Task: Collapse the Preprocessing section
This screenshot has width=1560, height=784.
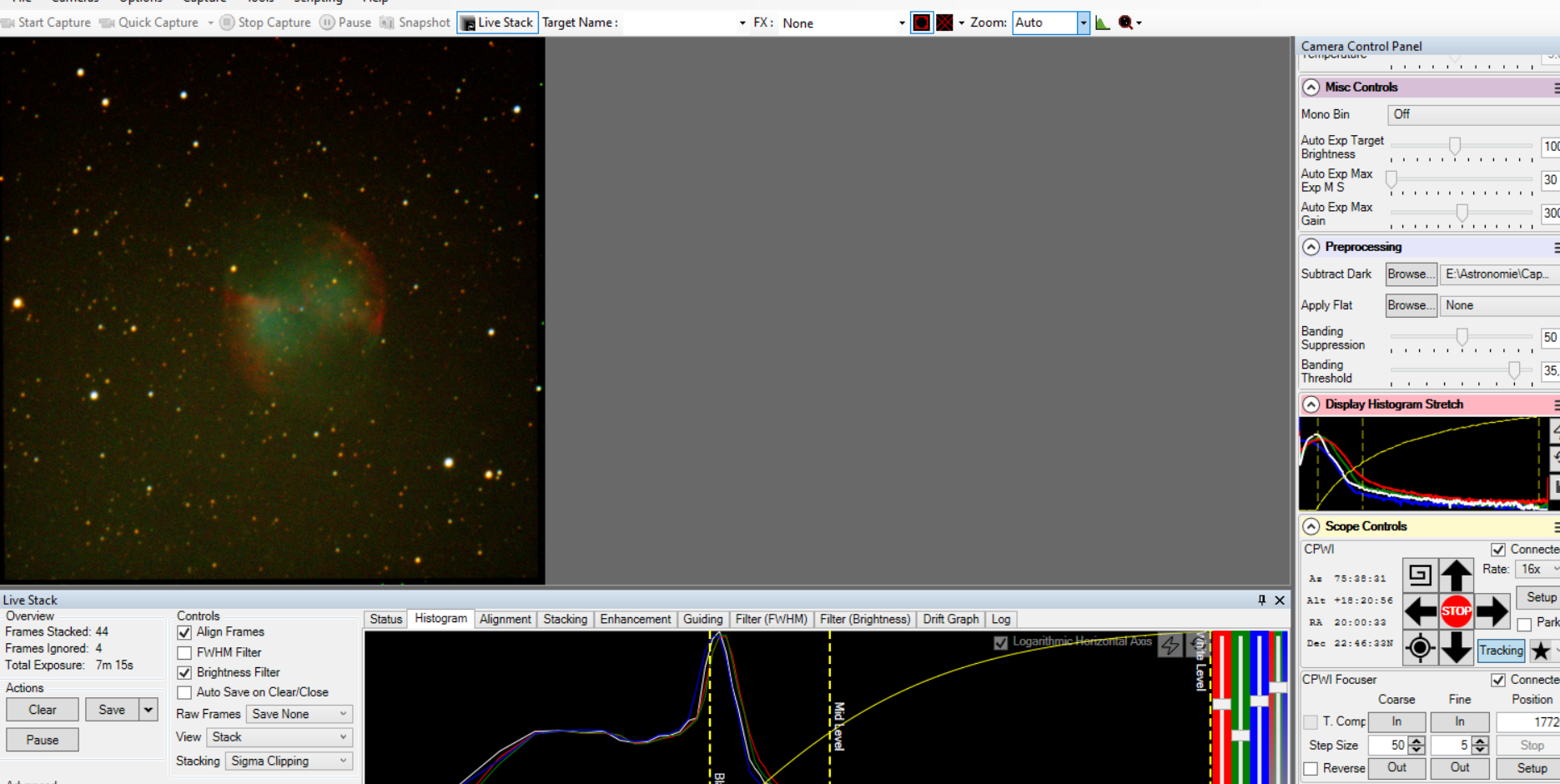Action: pyautogui.click(x=1311, y=248)
